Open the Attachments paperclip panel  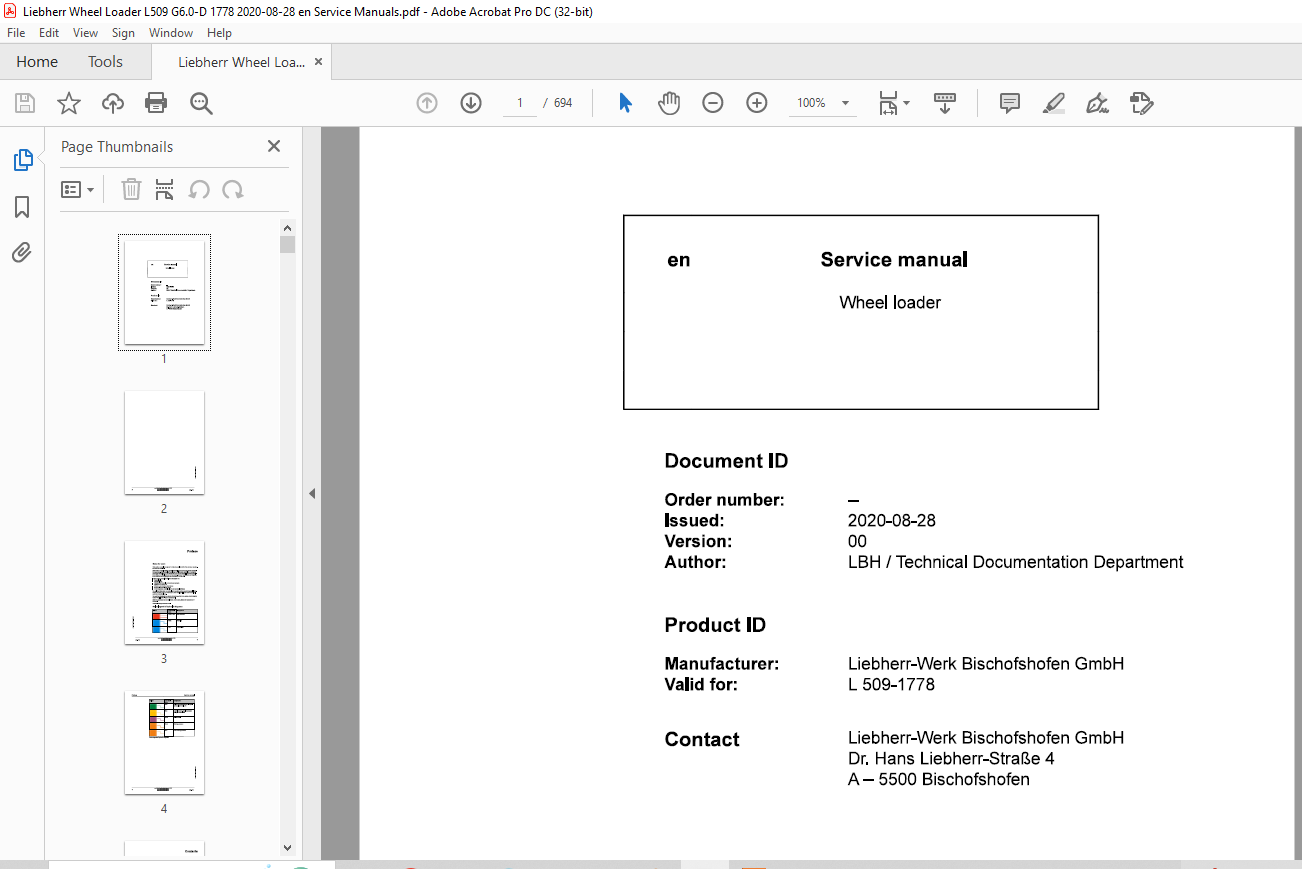(22, 252)
